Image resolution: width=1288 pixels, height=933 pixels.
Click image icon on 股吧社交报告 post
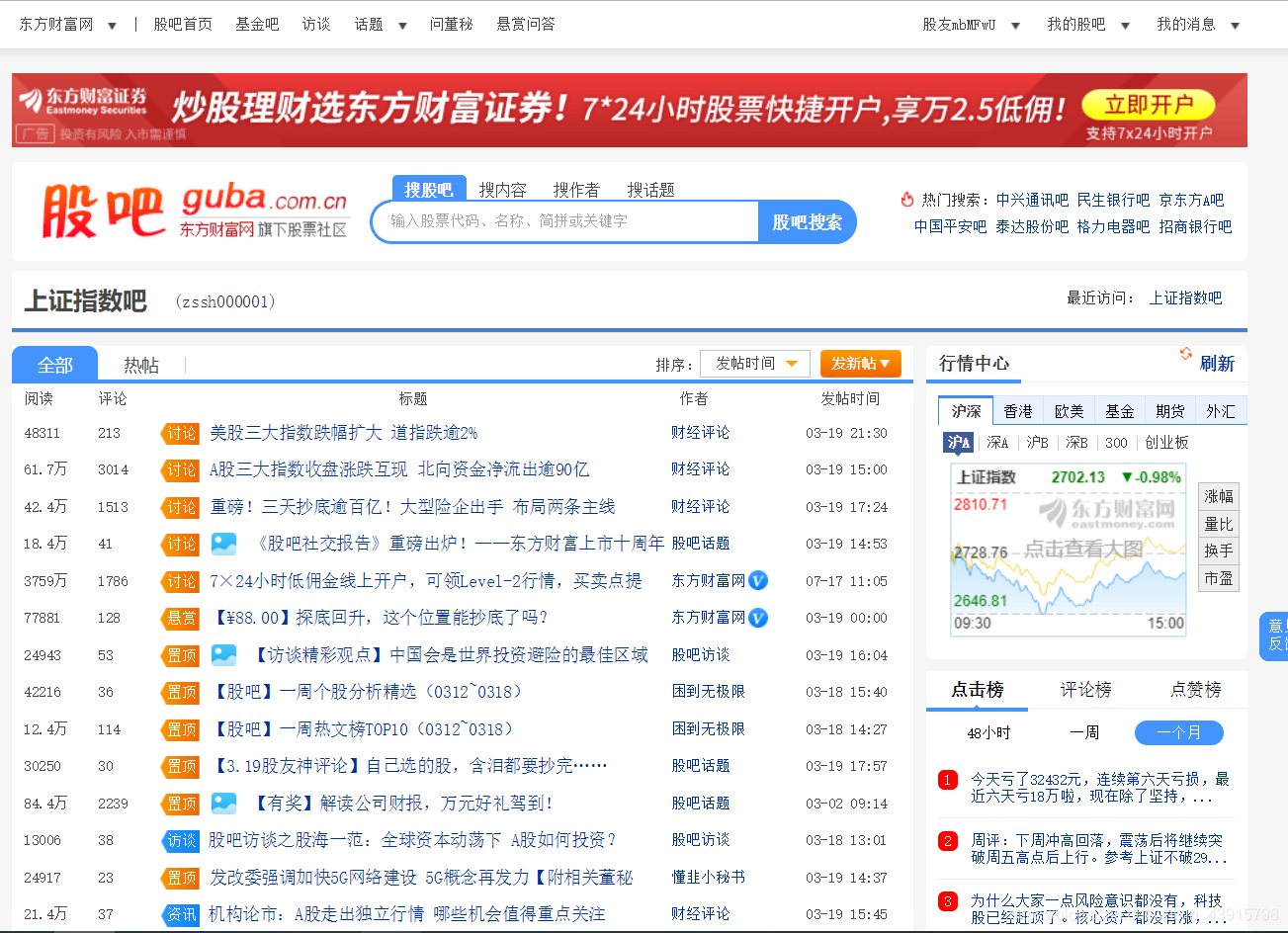pyautogui.click(x=224, y=544)
